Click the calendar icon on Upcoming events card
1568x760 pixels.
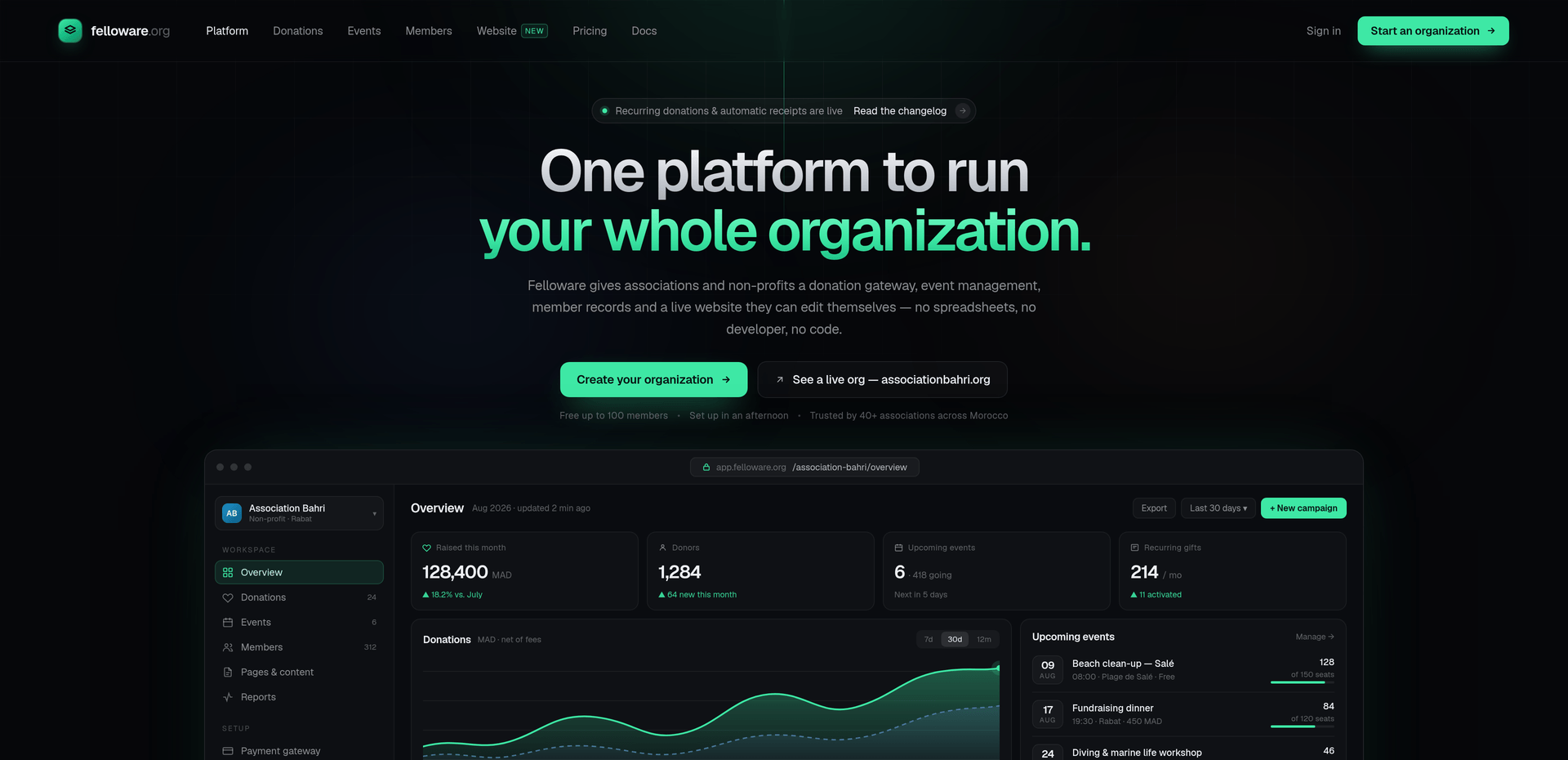click(x=898, y=548)
